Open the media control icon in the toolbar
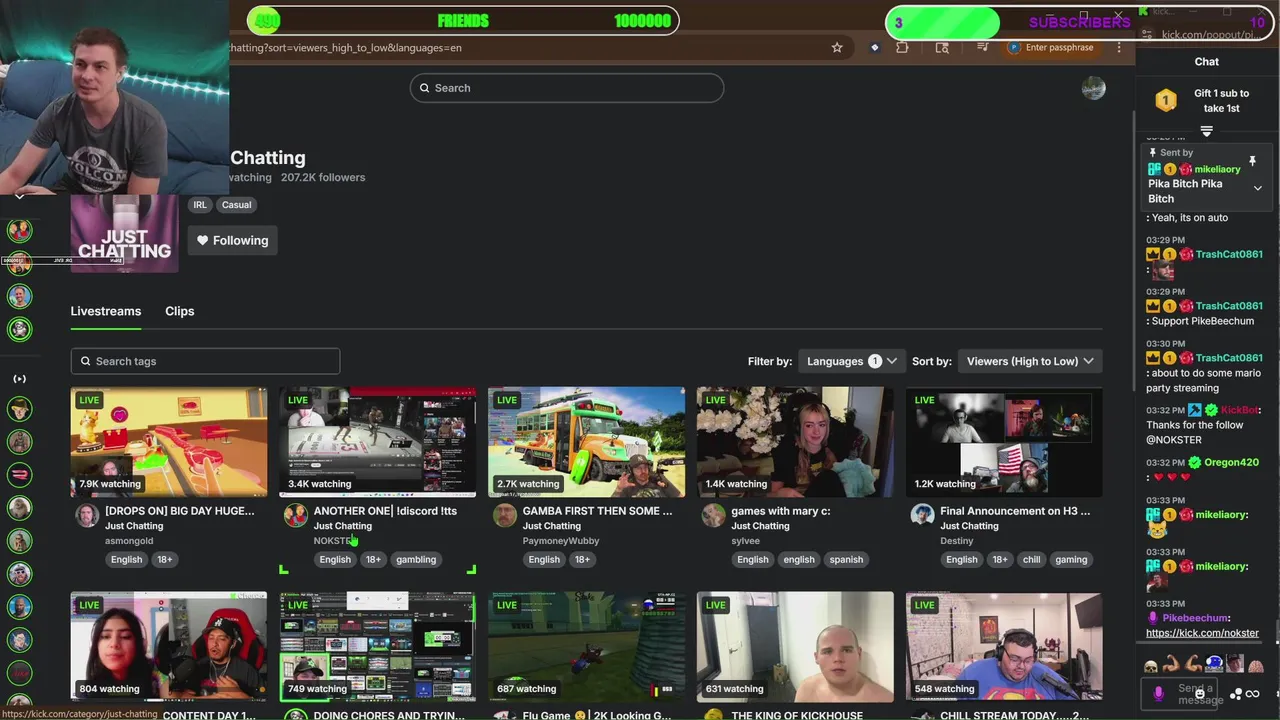This screenshot has height=720, width=1280. [x=983, y=47]
